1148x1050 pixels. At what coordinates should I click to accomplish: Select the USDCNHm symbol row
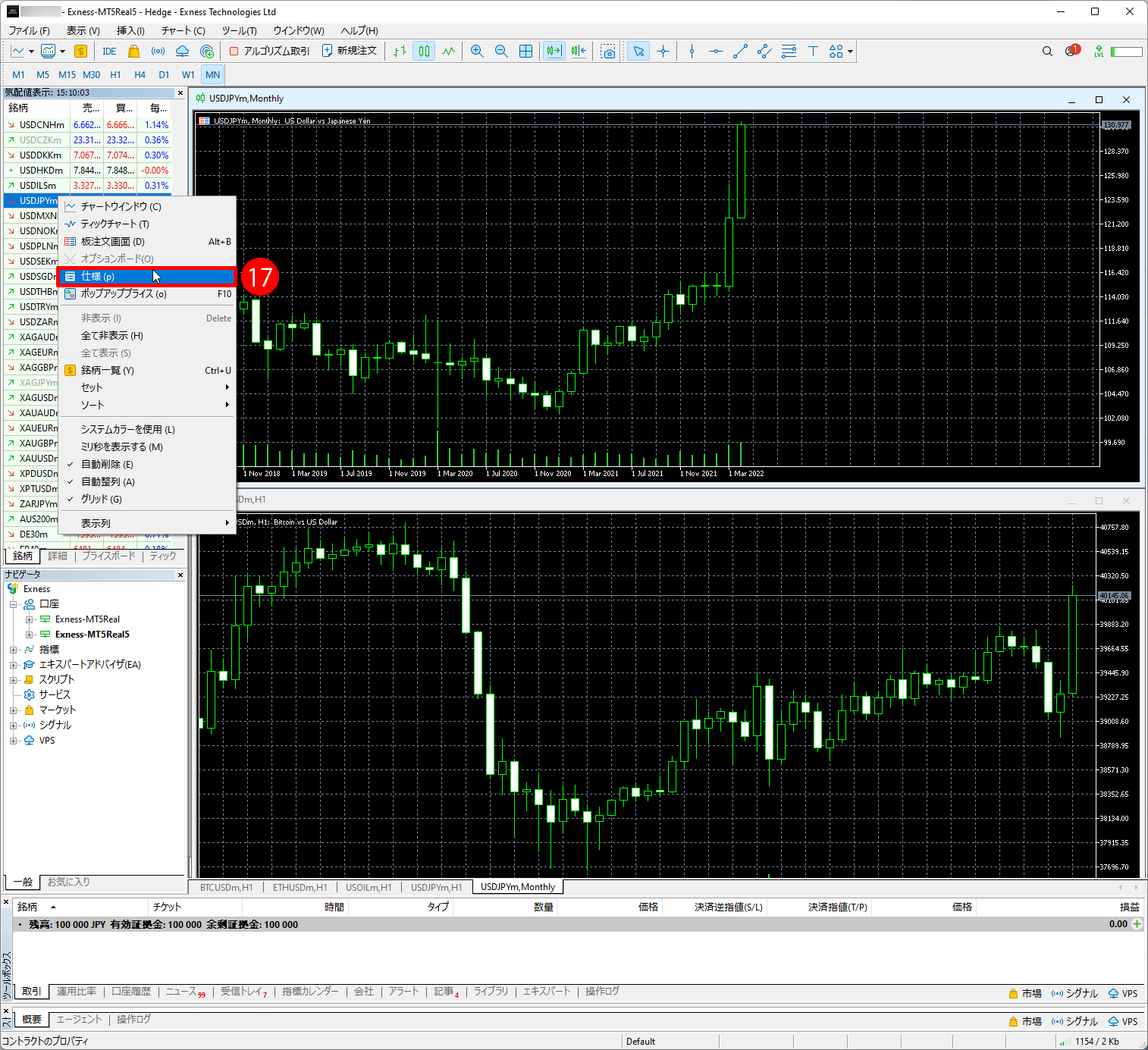click(87, 125)
